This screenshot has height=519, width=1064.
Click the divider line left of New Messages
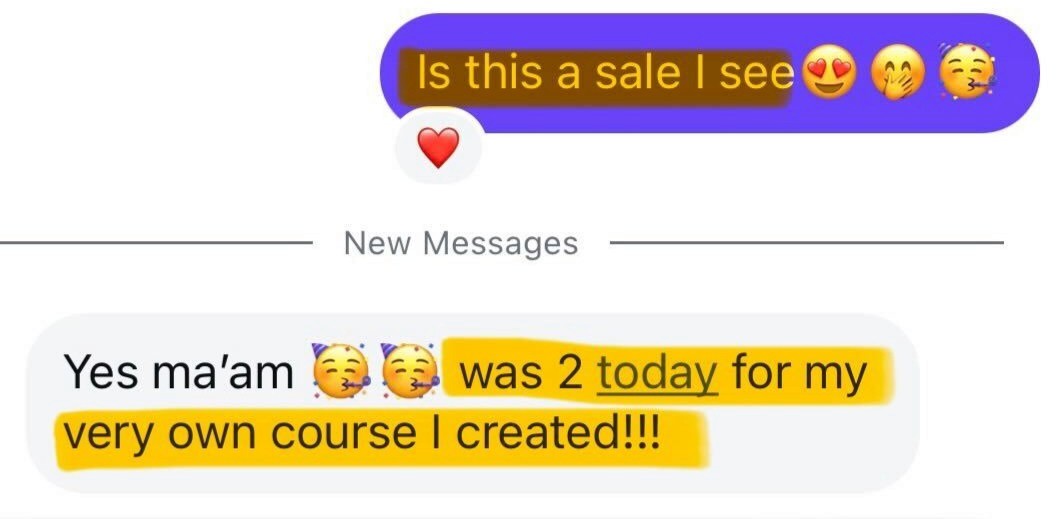pos(155,242)
